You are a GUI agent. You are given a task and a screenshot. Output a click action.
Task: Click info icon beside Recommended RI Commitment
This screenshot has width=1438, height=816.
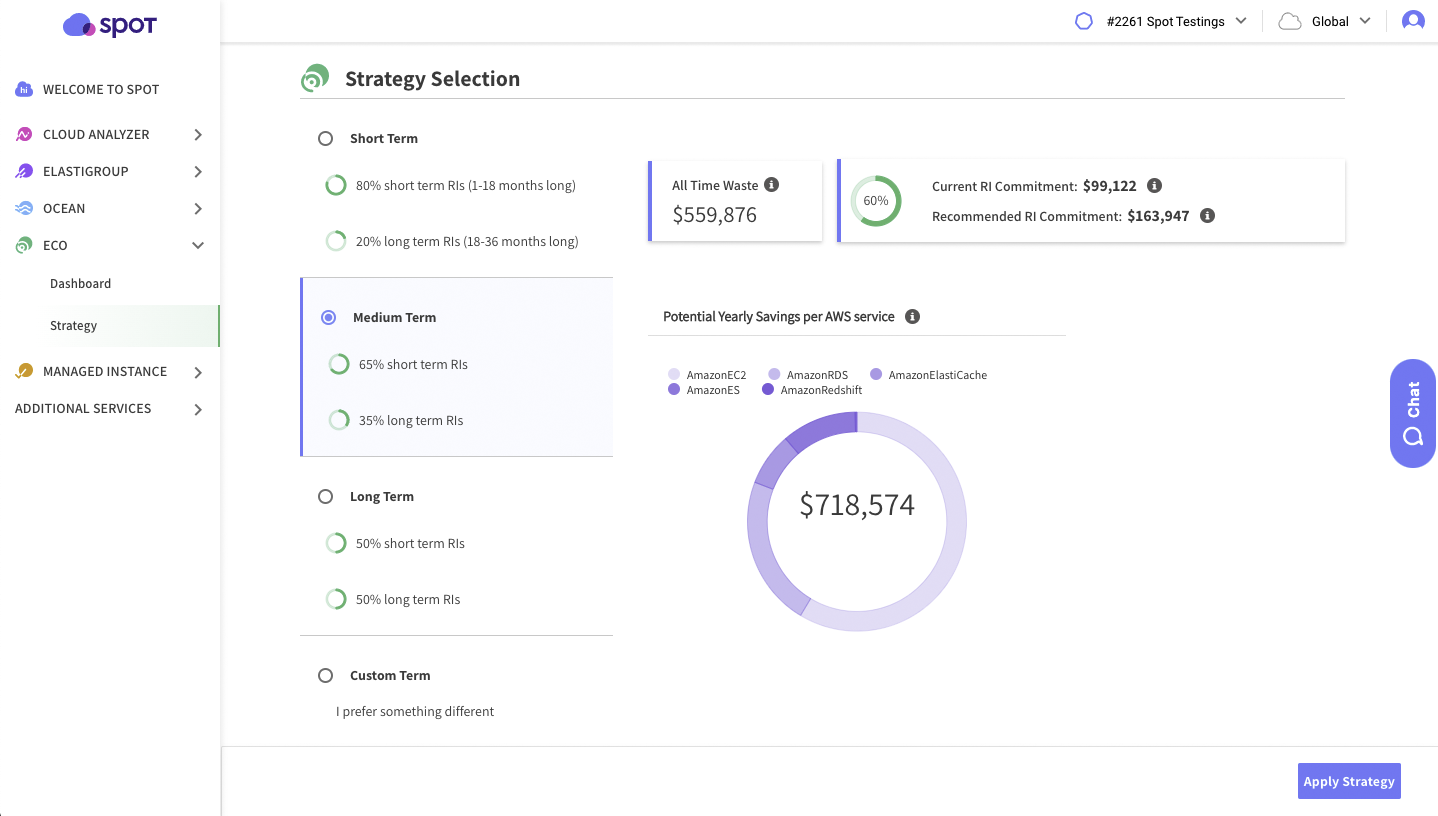[x=1207, y=216]
